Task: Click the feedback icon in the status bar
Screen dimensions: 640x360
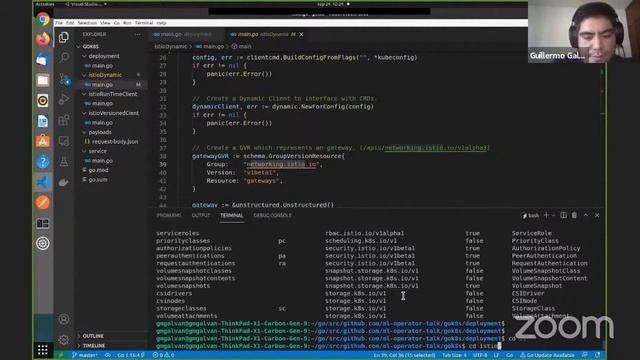Action: [585, 355]
